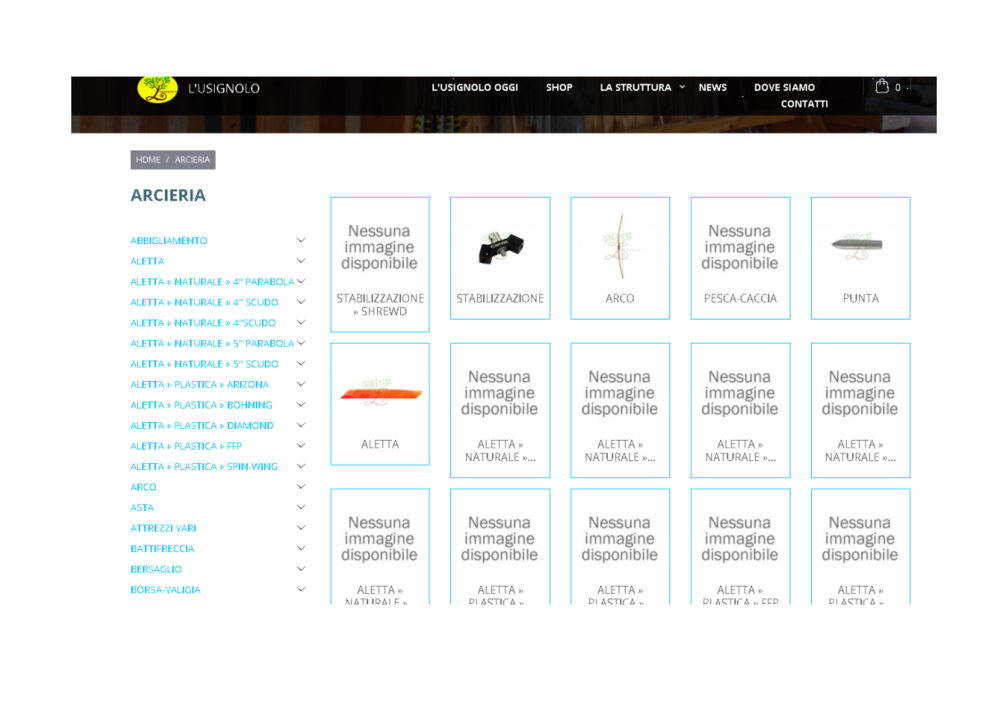The width and height of the screenshot is (1000, 706).
Task: Click the PESCA-CACCIA label text
Action: (x=740, y=298)
